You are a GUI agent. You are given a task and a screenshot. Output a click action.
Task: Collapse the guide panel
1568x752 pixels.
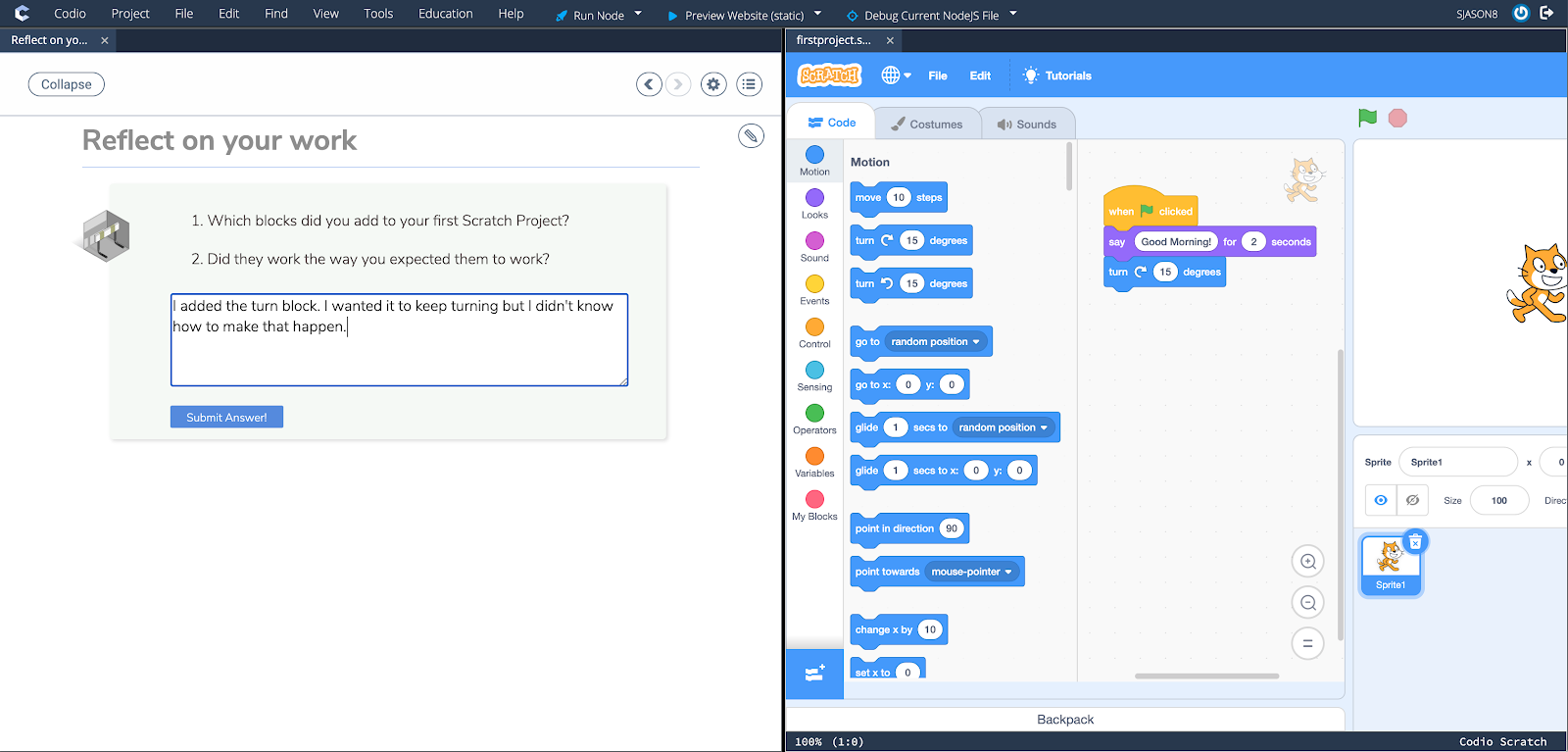[x=67, y=84]
